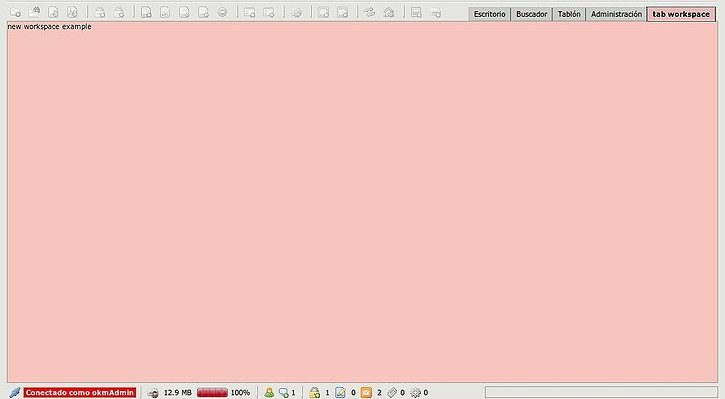This screenshot has height=399, width=725.
Task: Click the add property group icon
Action: (250, 12)
